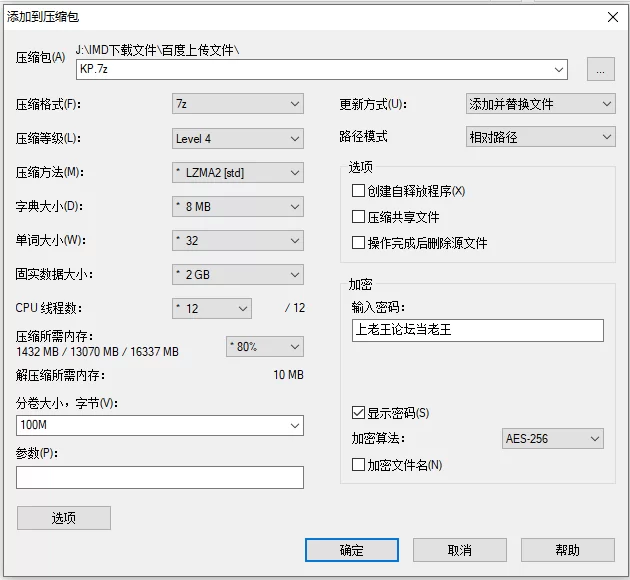
Task: Open the compression format 7z dropdown
Action: click(237, 104)
